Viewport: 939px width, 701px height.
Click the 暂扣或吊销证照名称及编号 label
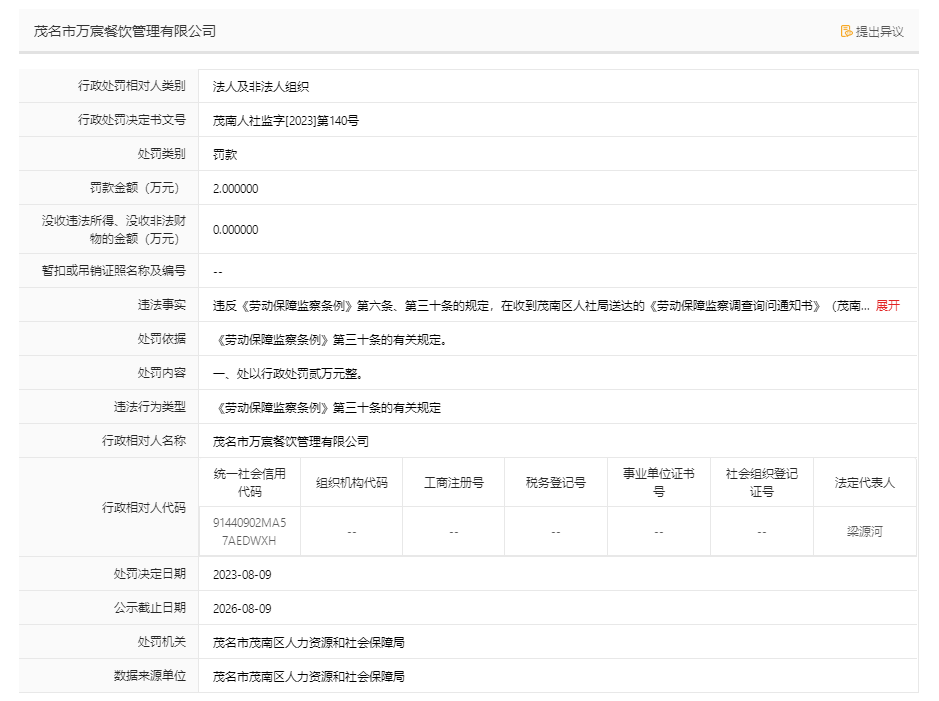(114, 271)
